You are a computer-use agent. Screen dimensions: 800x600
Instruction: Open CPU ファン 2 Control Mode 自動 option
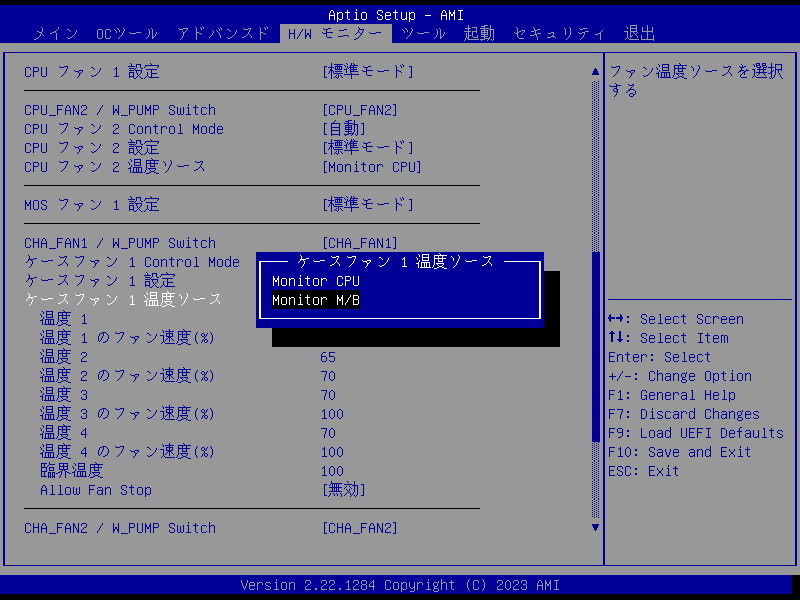pos(344,129)
